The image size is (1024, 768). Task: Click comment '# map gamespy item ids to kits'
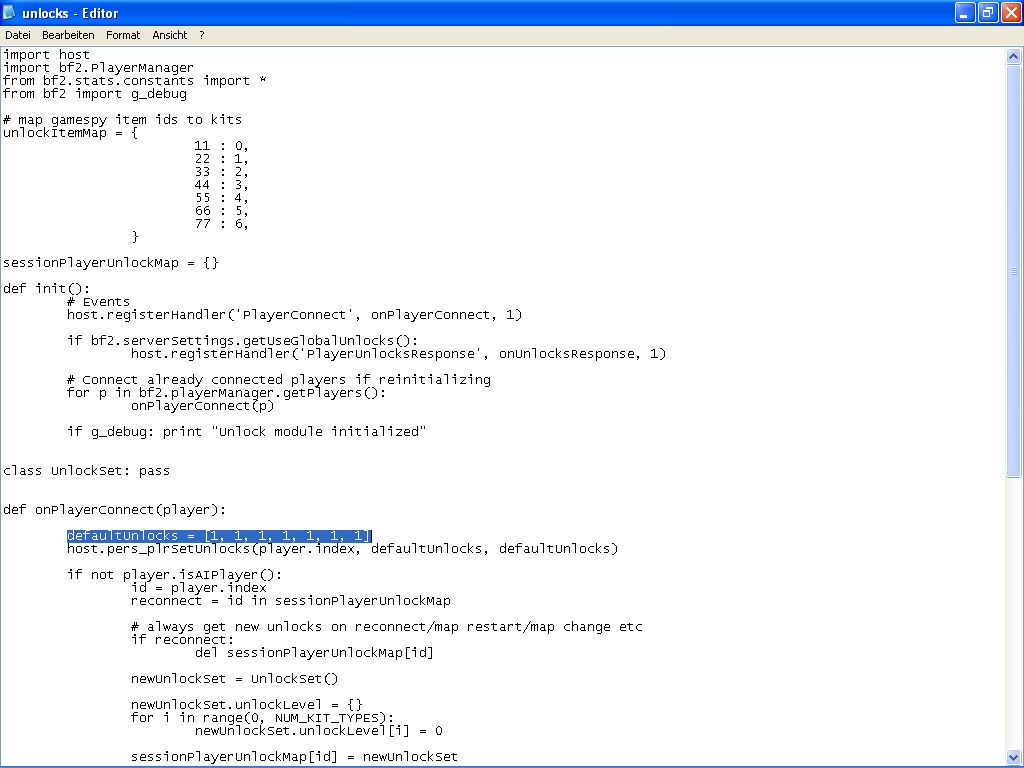click(x=122, y=120)
